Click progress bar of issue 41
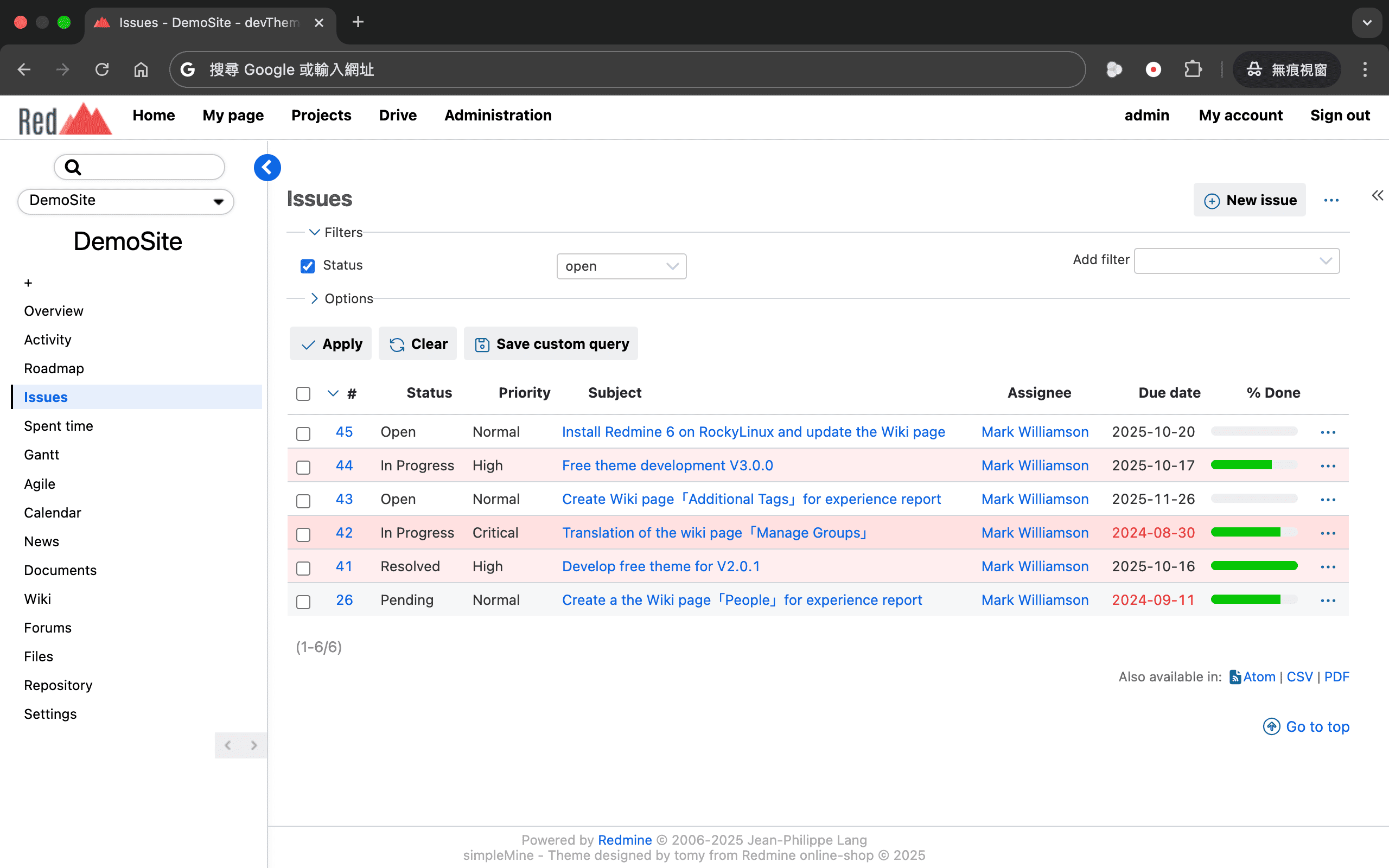The width and height of the screenshot is (1389, 868). [1253, 566]
